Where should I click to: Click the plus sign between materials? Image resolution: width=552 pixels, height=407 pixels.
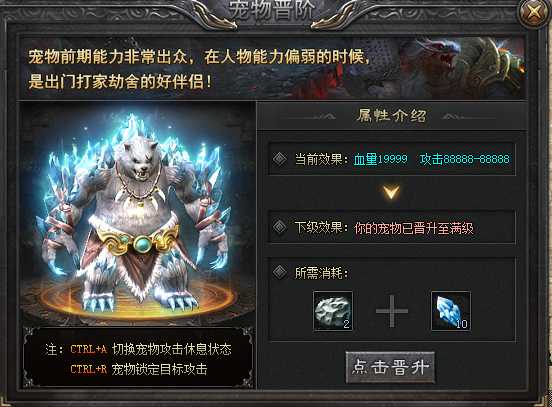[x=392, y=311]
